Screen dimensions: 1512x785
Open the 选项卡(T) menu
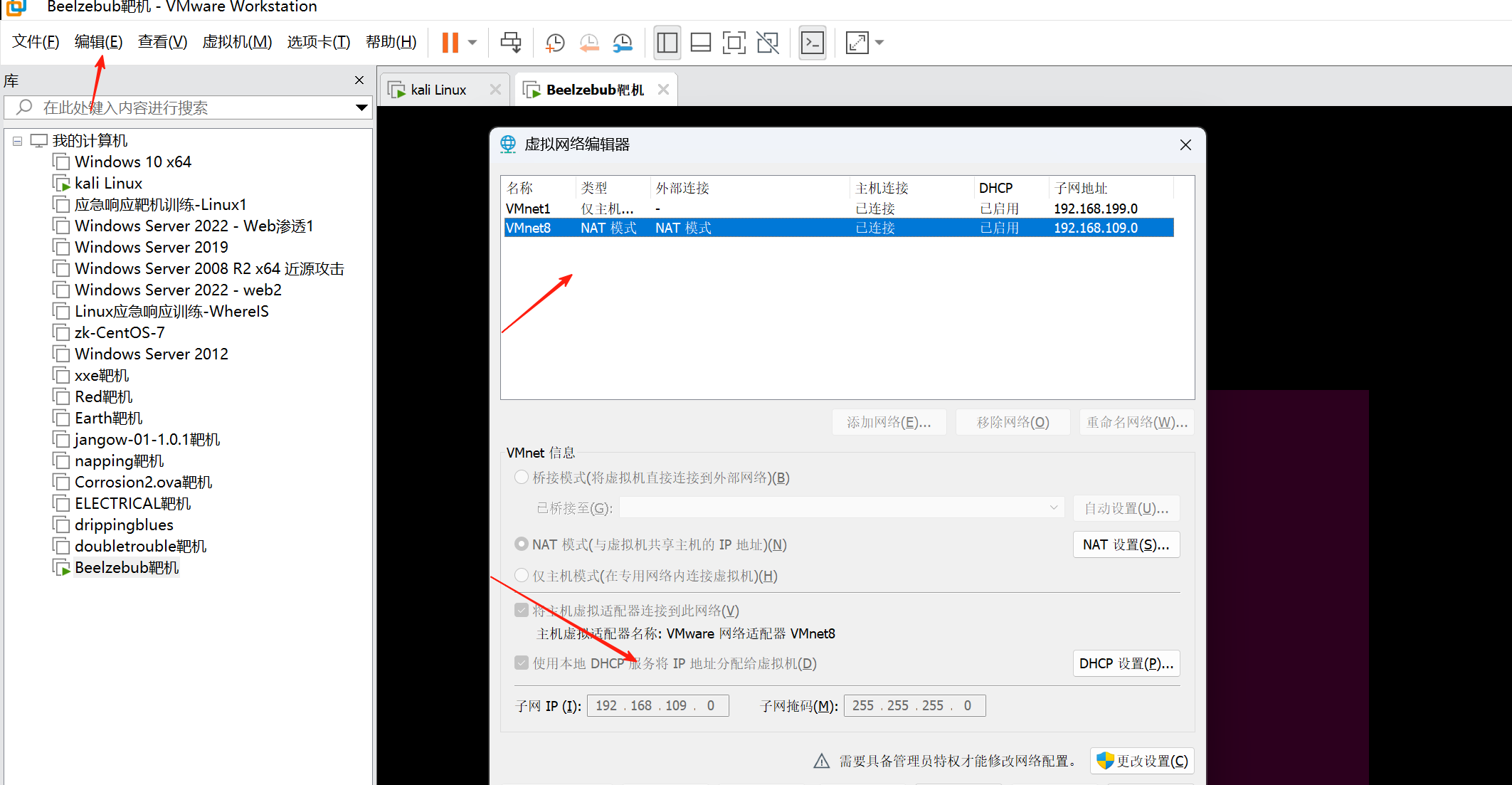click(x=319, y=42)
